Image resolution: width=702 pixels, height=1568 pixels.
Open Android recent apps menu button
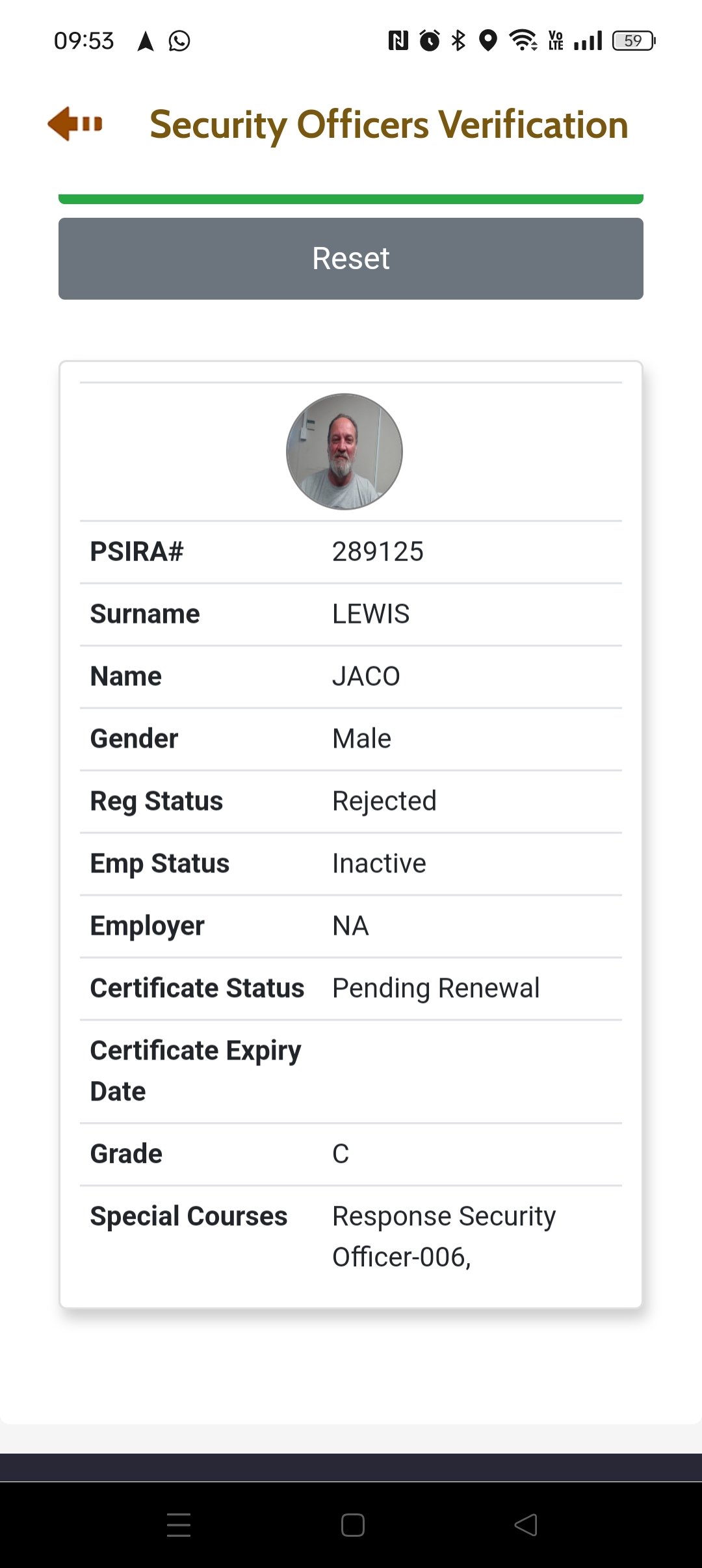179,1525
